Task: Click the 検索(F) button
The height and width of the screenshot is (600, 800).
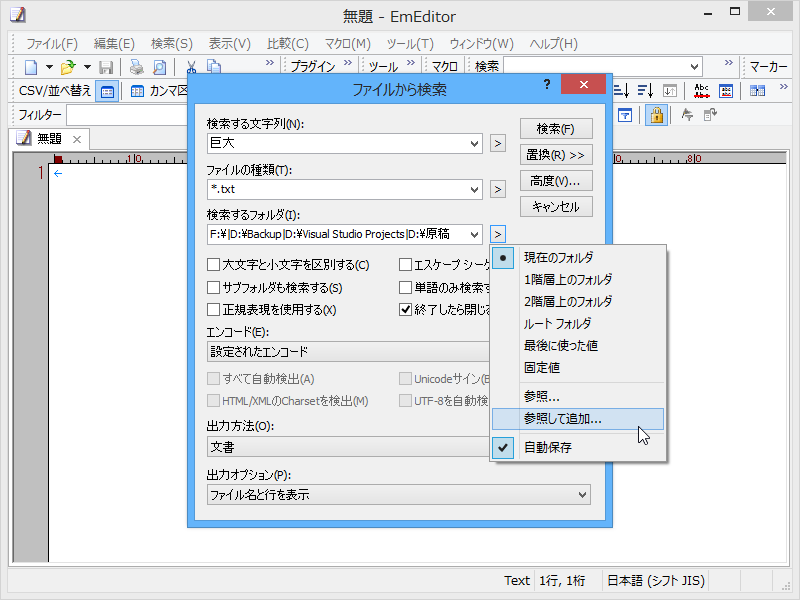Action: (x=555, y=128)
